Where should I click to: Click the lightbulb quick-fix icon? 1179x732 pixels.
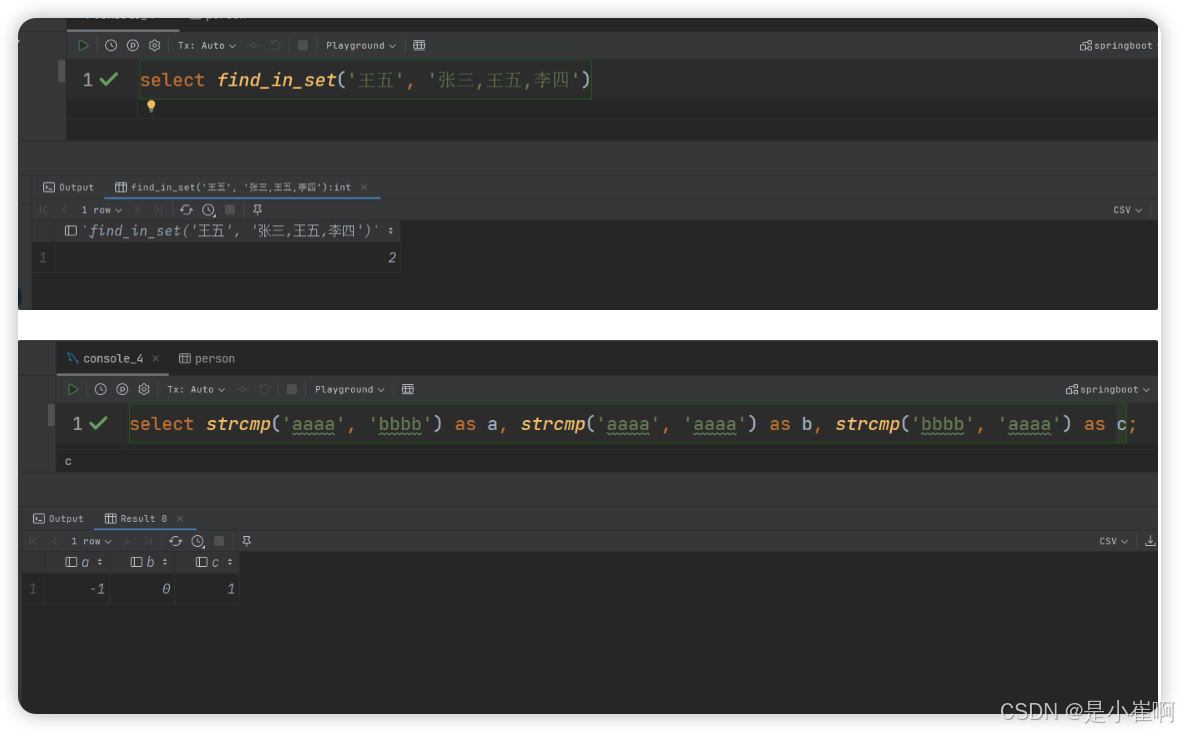click(x=151, y=105)
